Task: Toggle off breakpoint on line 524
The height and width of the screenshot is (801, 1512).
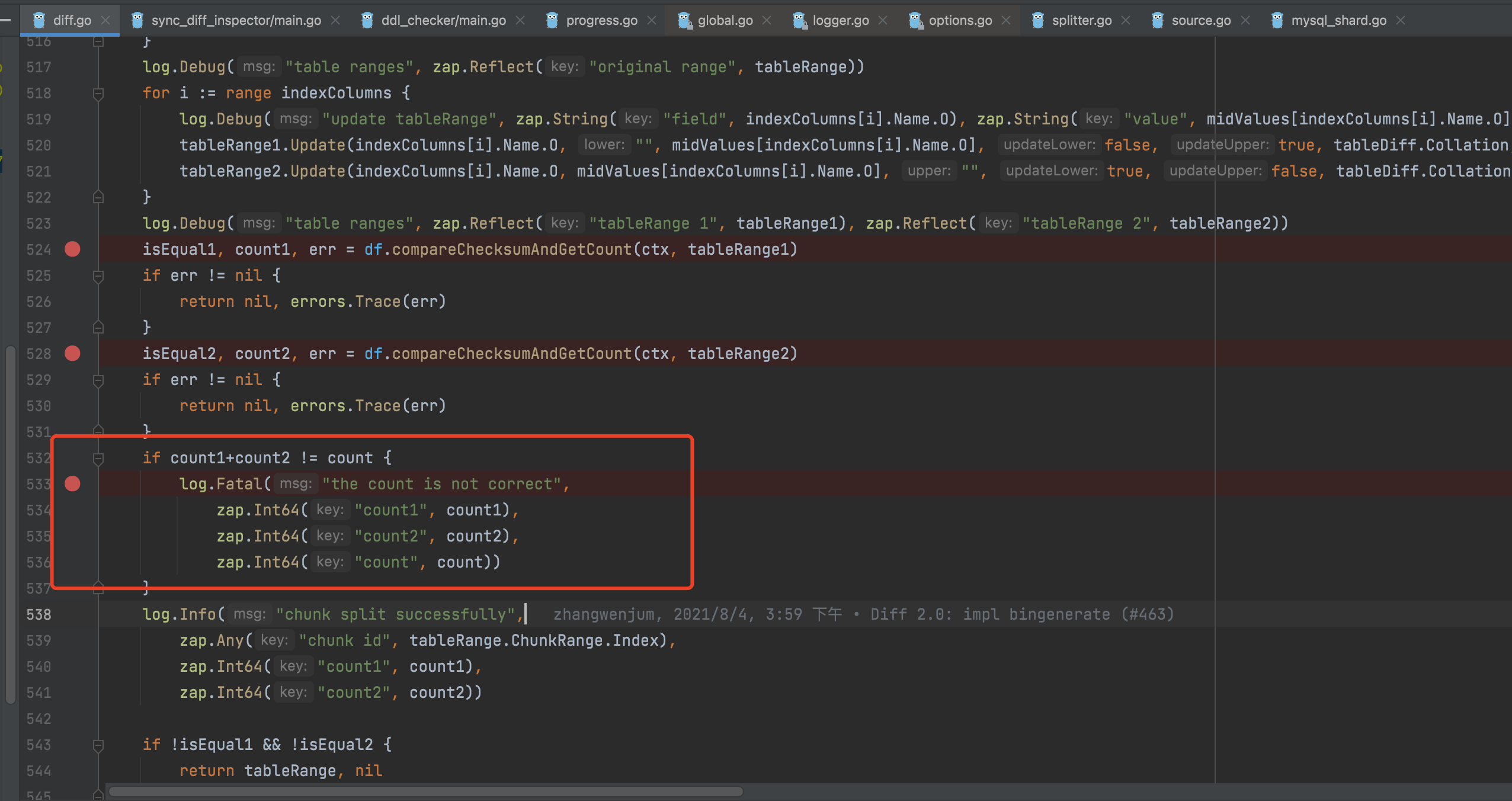Action: pos(72,249)
